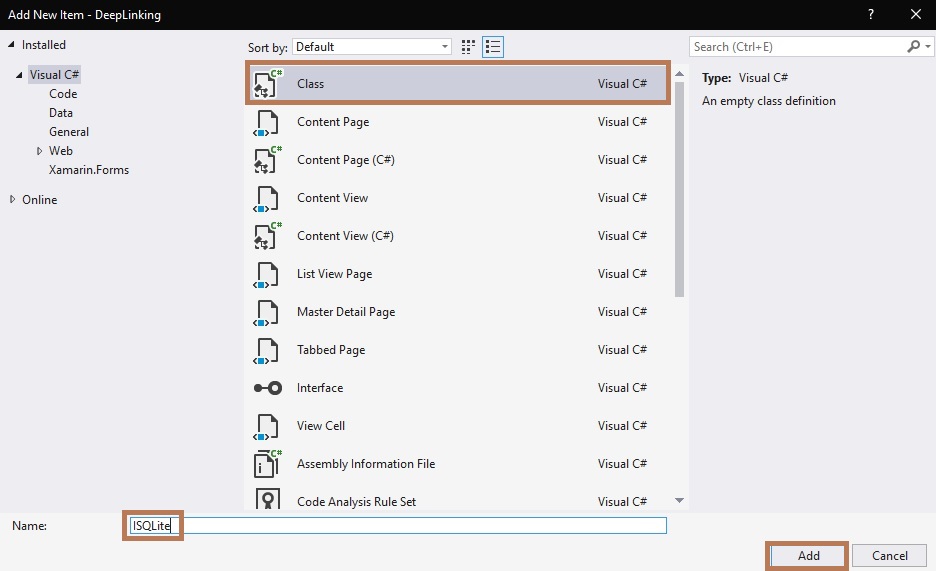Select the Data category

click(x=61, y=113)
